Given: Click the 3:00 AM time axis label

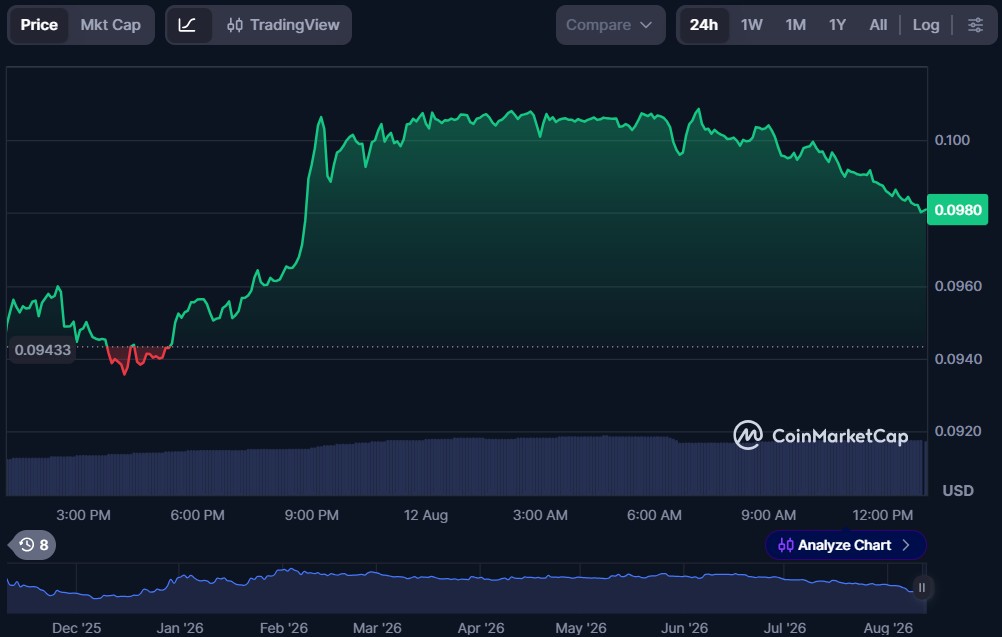Looking at the screenshot, I should 540,515.
